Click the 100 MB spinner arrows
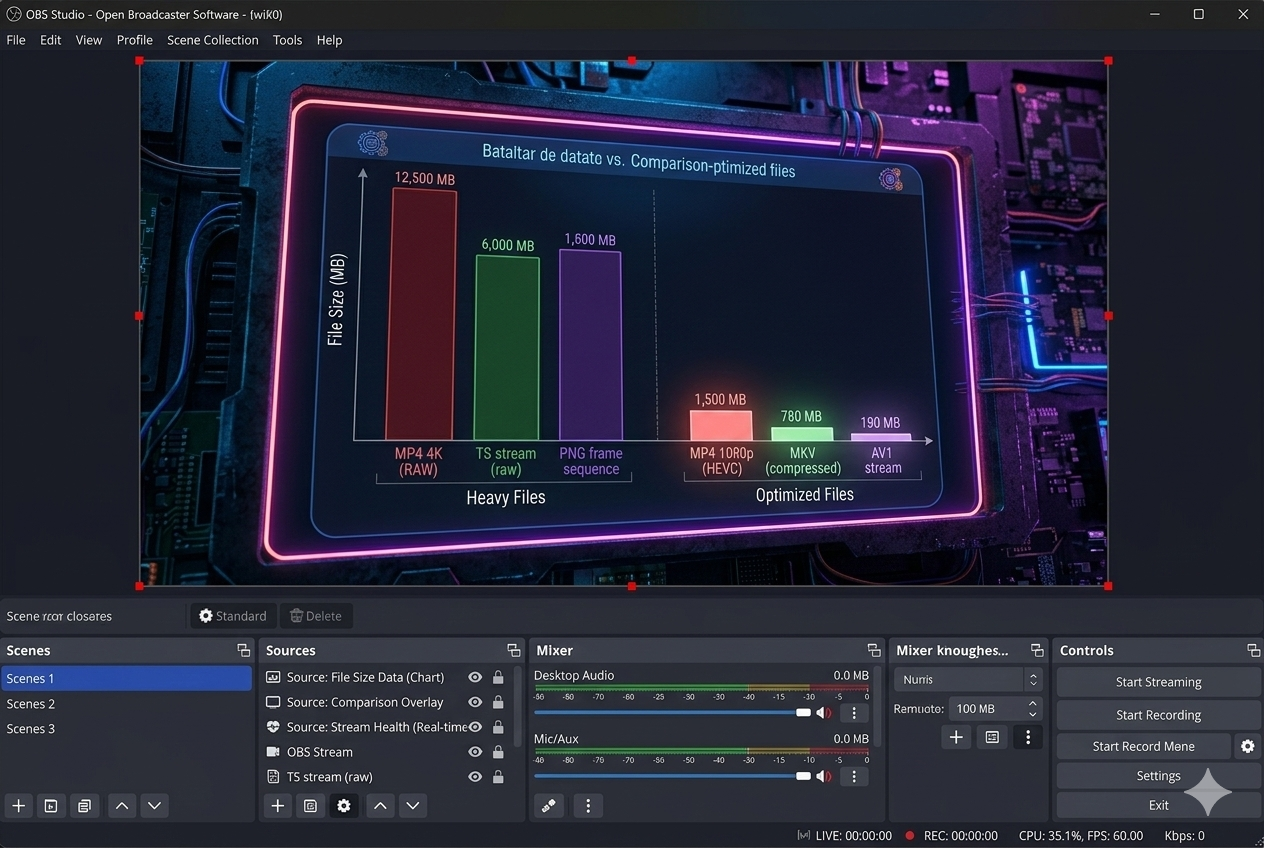The width and height of the screenshot is (1264, 848). (1032, 708)
